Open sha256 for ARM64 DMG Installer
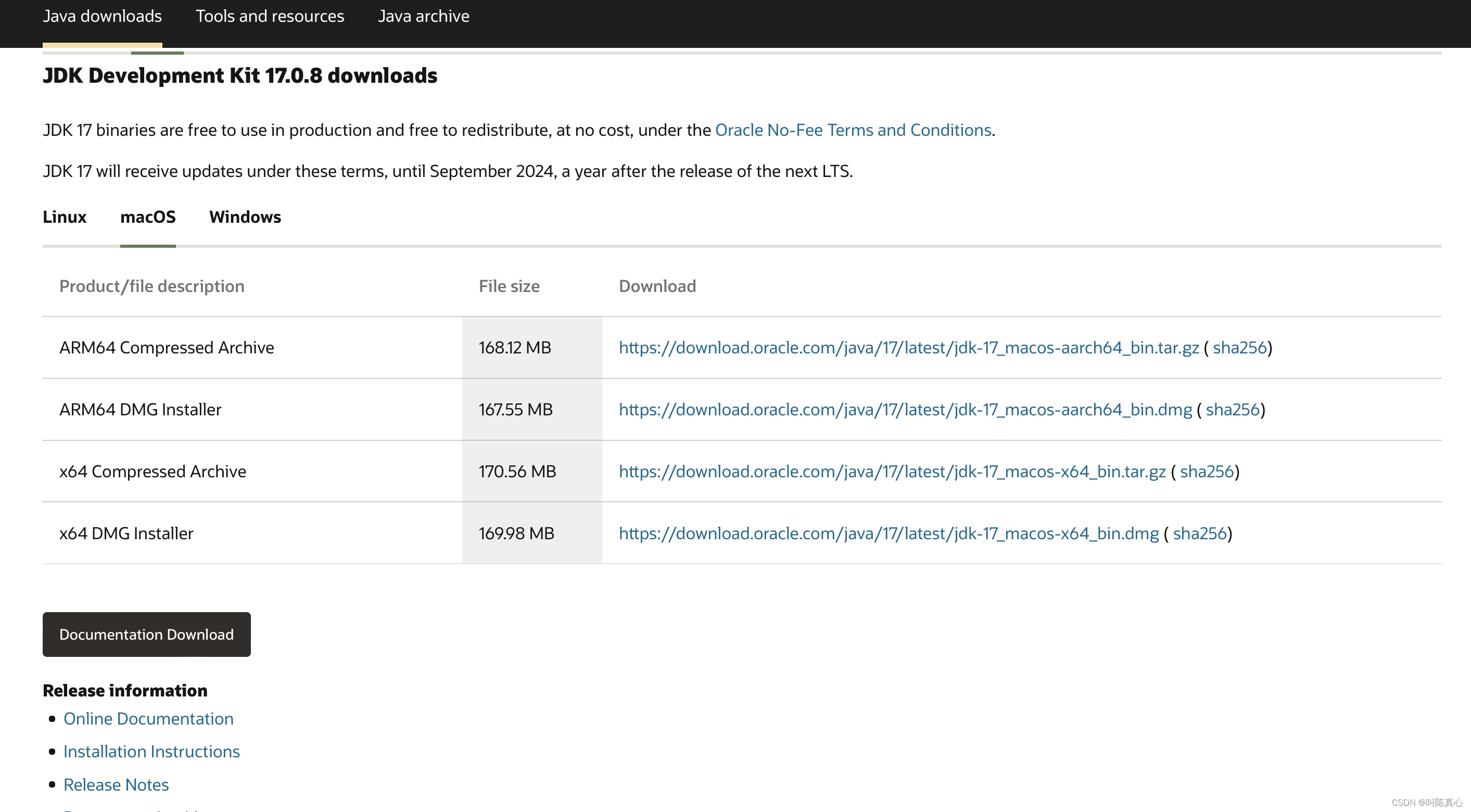 [x=1232, y=410]
